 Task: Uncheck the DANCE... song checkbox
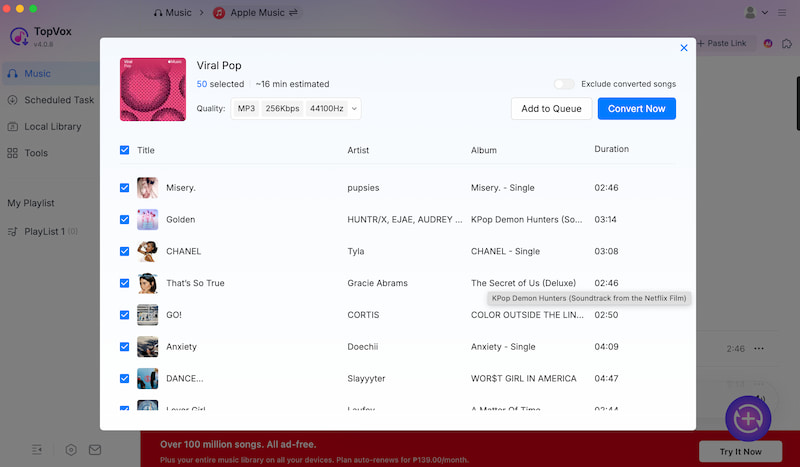click(x=124, y=378)
